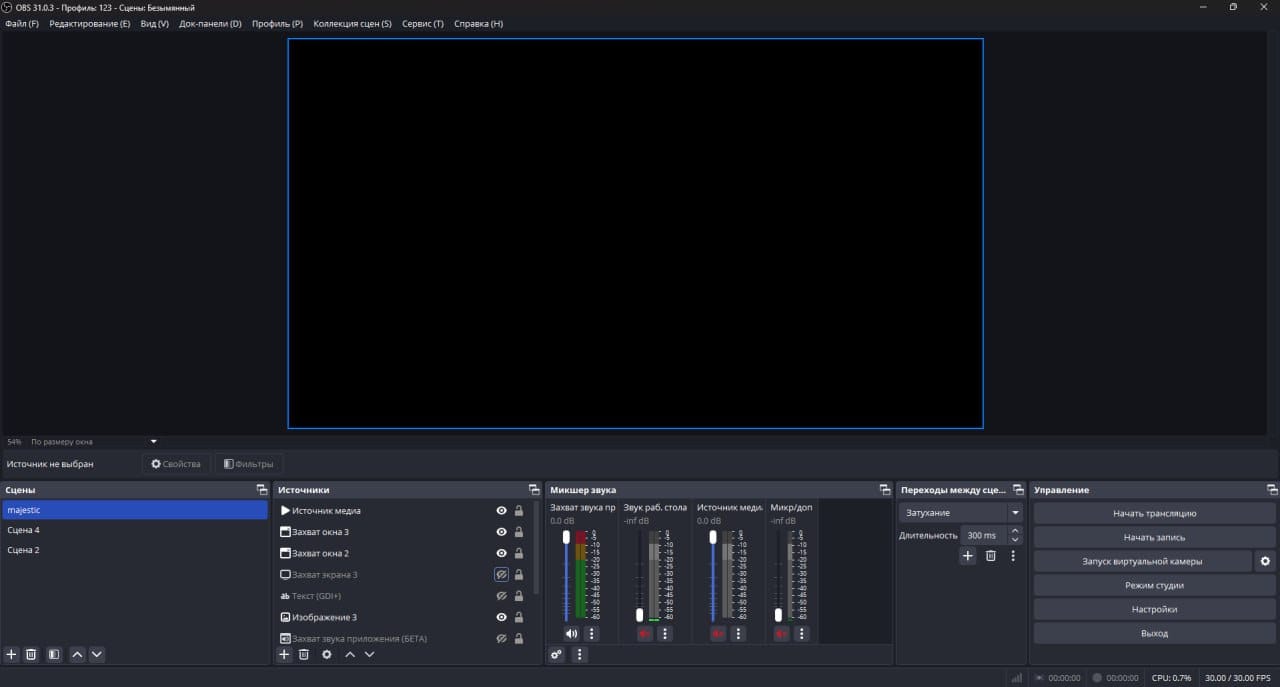This screenshot has height=687, width=1280.
Task: Open source properties gear in Источники toolbar
Action: point(327,654)
